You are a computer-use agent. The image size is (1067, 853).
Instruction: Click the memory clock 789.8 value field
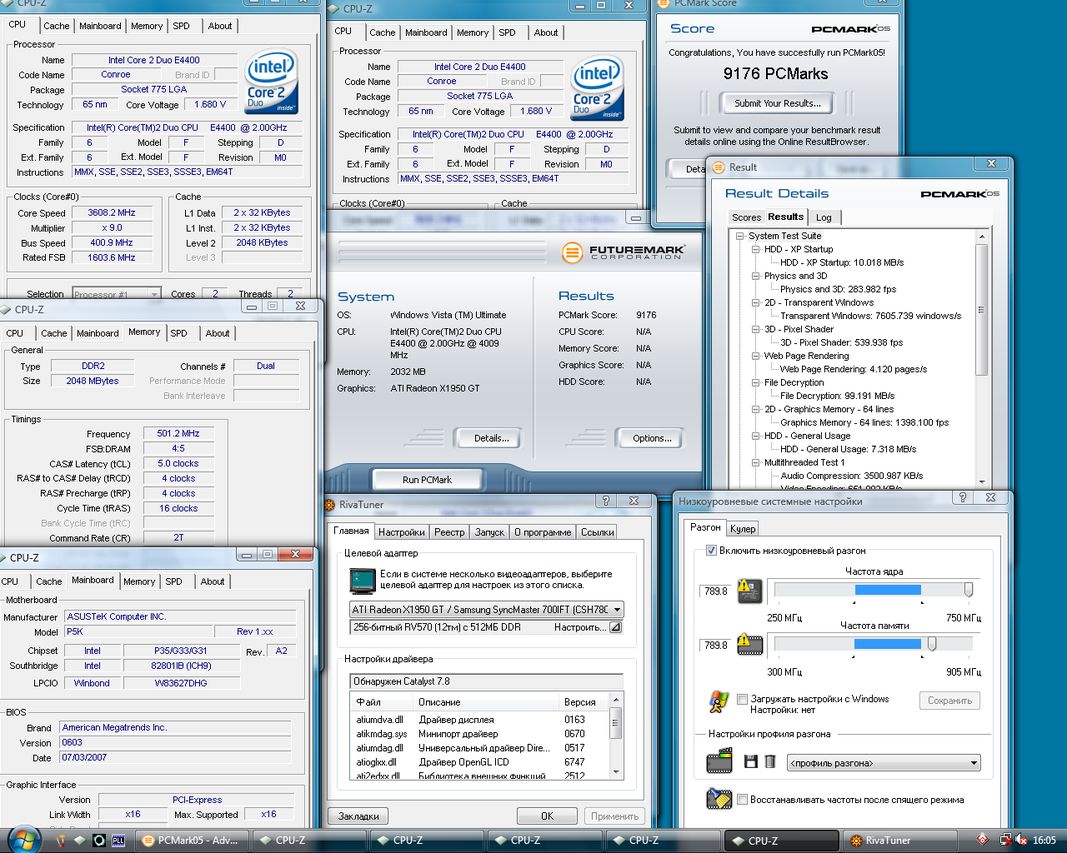click(x=715, y=645)
